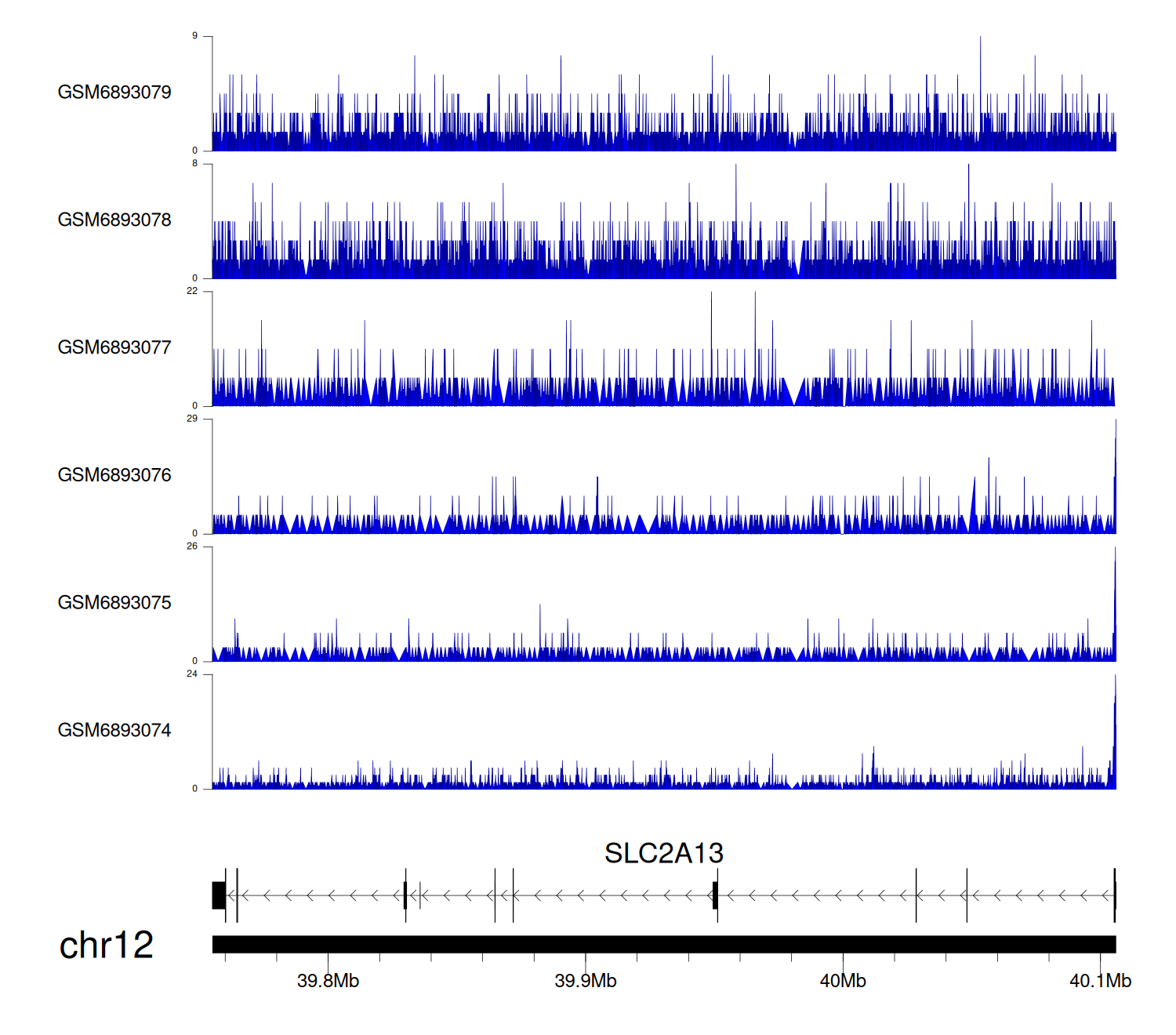Click the y-axis maximum 26 on GSM6893075
1176x1035 pixels.
(x=192, y=547)
